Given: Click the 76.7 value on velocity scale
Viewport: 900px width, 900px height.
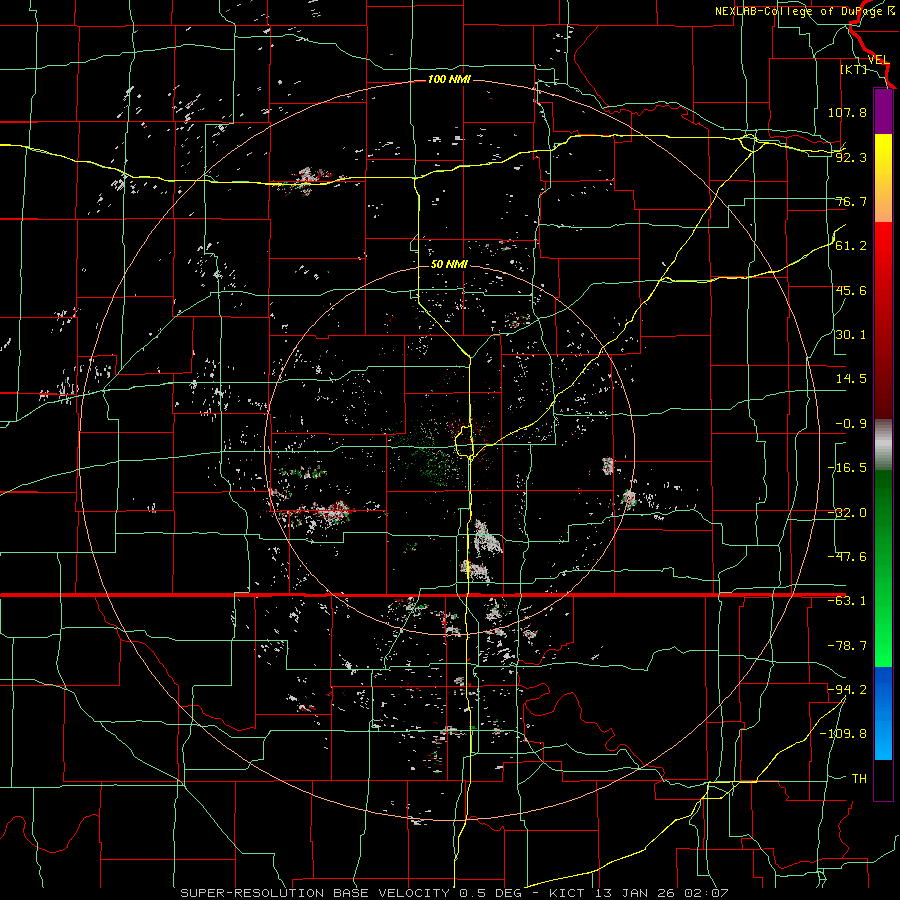Looking at the screenshot, I should pos(851,201).
